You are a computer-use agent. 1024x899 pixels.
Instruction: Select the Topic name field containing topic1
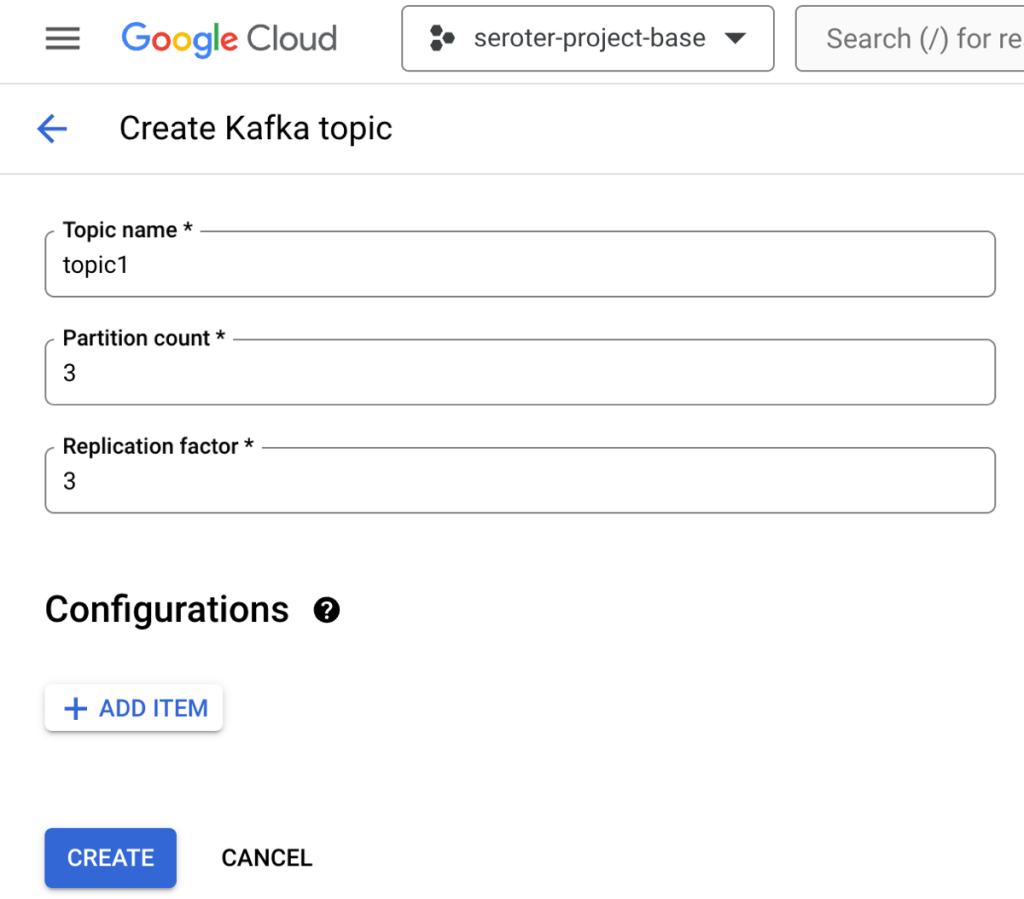click(x=520, y=264)
